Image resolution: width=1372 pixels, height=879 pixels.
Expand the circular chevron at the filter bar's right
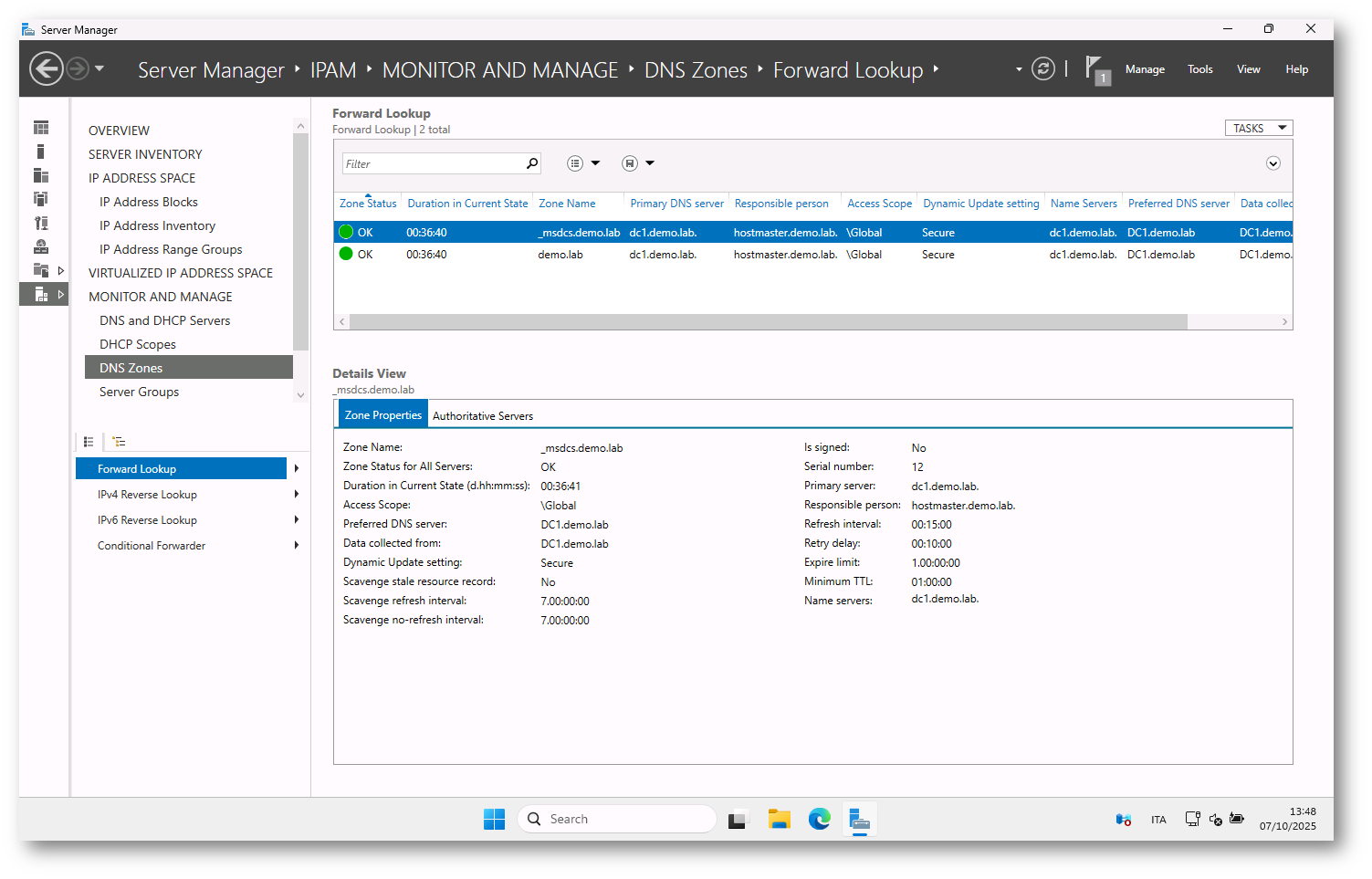click(1273, 163)
